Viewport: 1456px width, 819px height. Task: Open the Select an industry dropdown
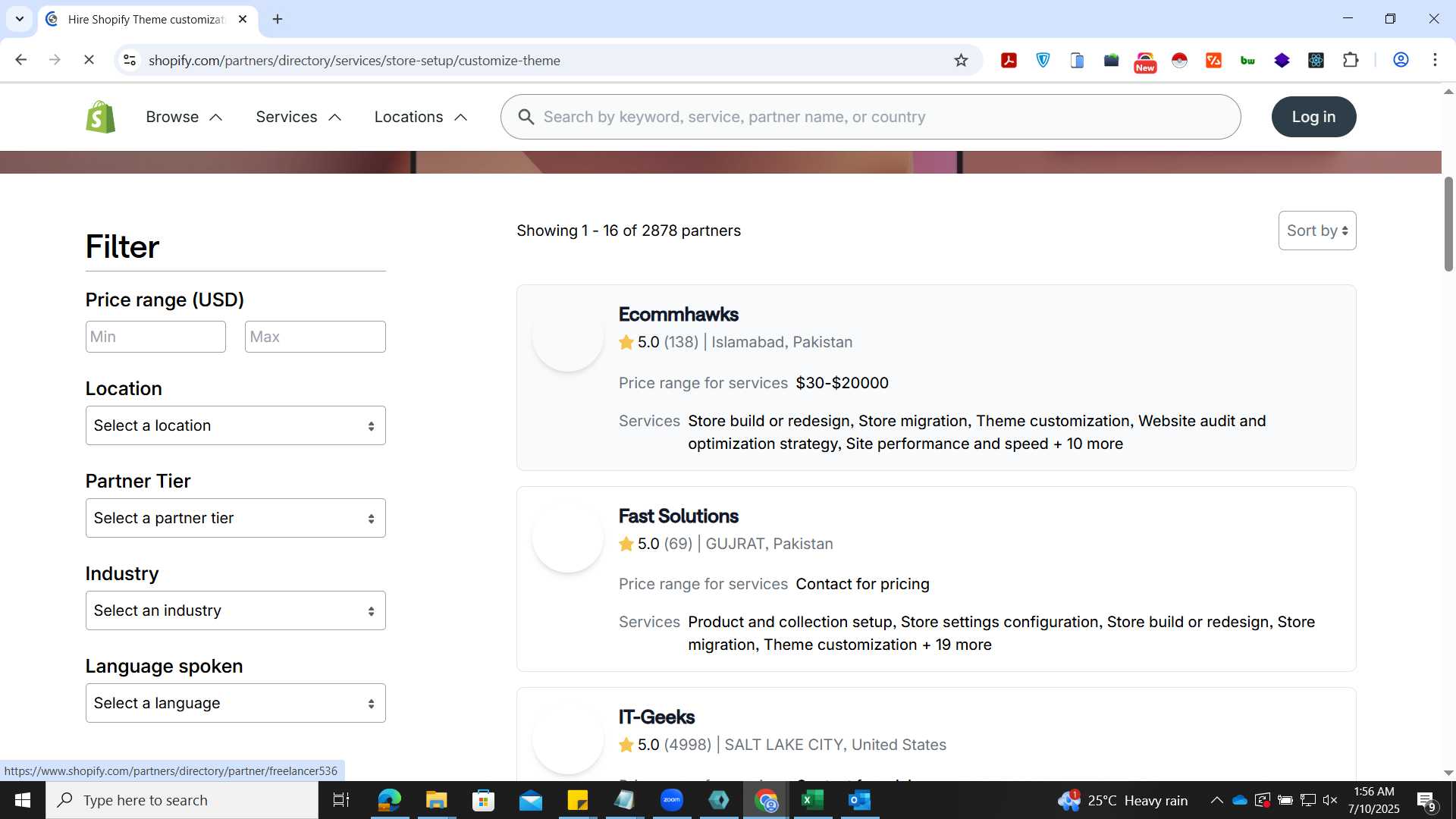[235, 610]
